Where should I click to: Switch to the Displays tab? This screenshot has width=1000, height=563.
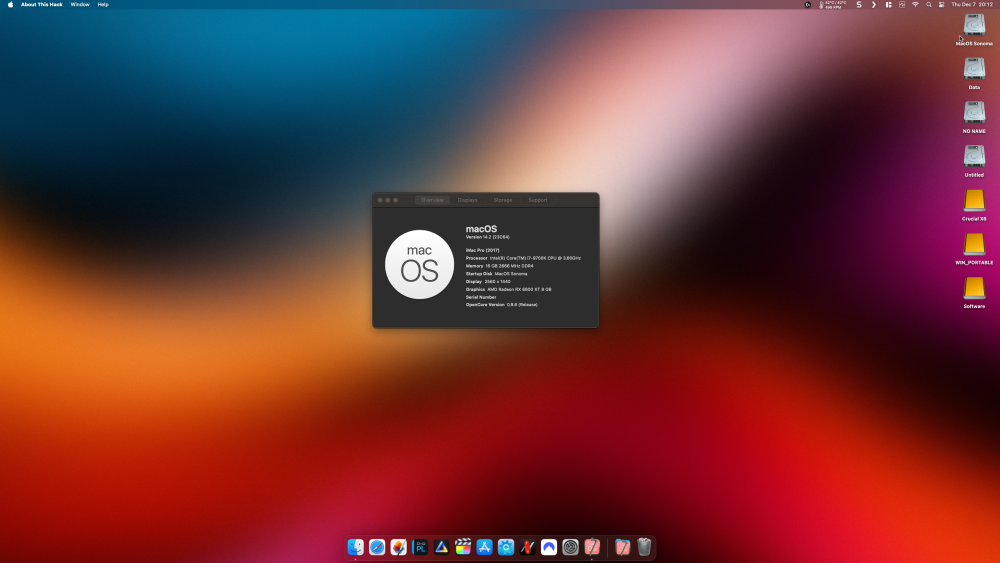(467, 200)
